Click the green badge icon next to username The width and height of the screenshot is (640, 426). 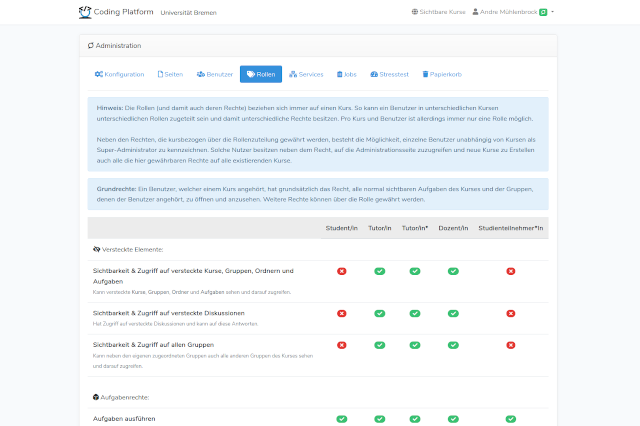pos(543,12)
